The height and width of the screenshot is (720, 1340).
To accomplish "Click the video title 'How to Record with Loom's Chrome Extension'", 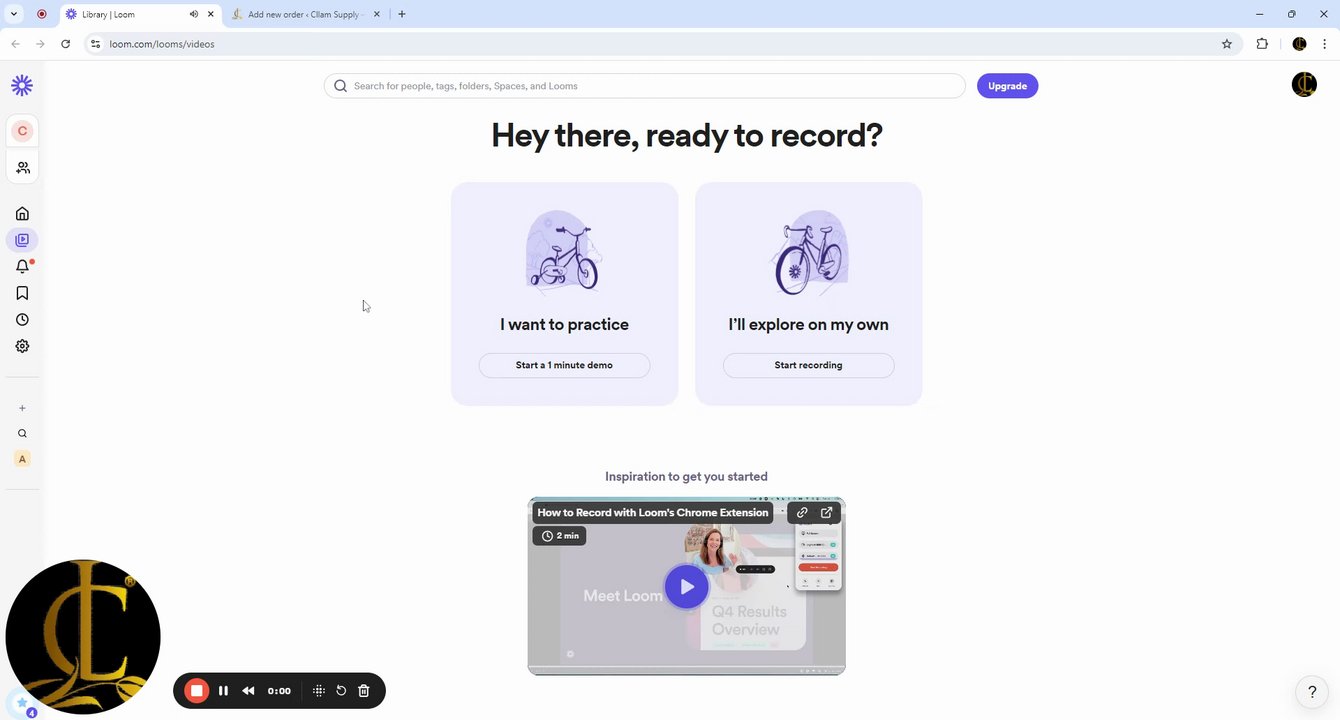I will pos(653,512).
